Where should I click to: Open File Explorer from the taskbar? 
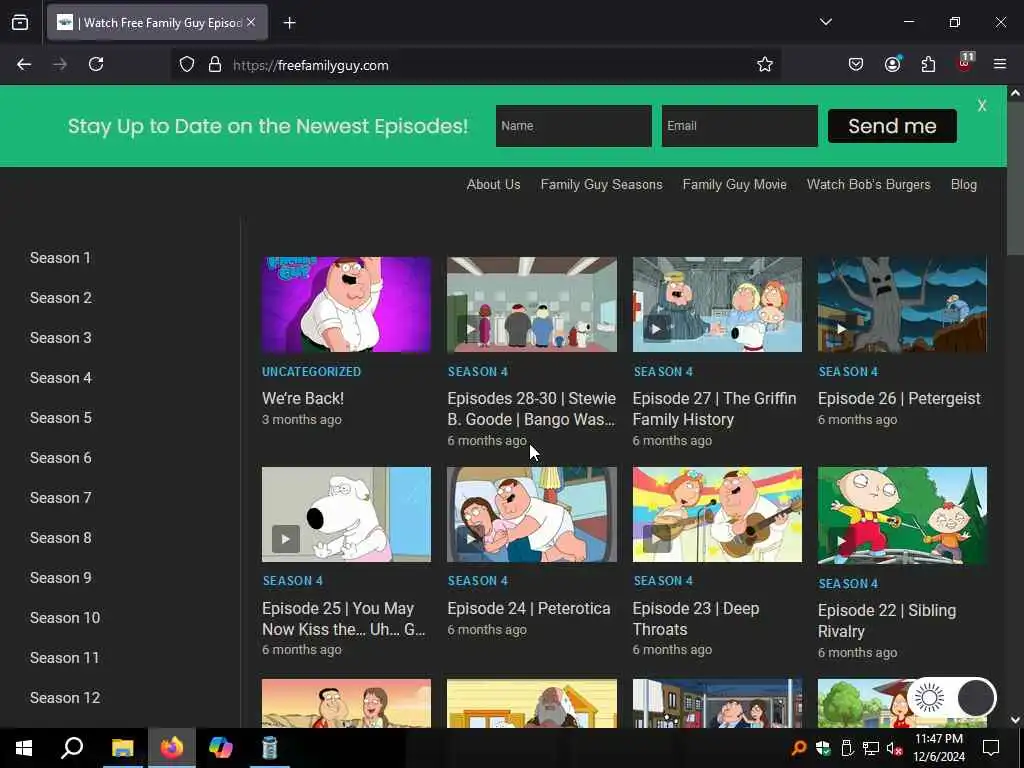[x=122, y=748]
